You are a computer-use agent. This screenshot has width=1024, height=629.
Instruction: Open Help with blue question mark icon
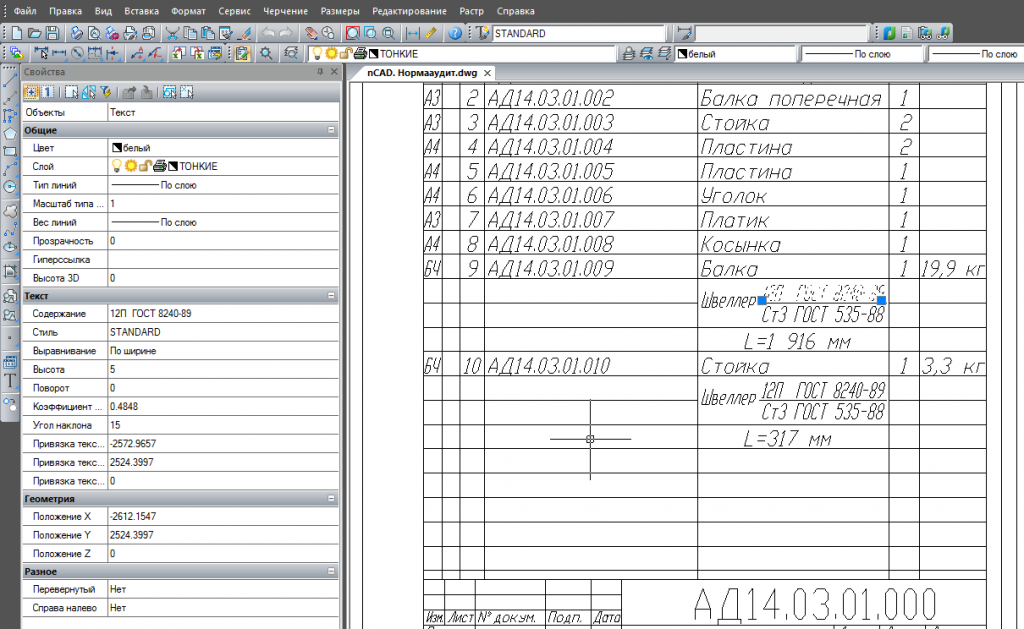455,33
